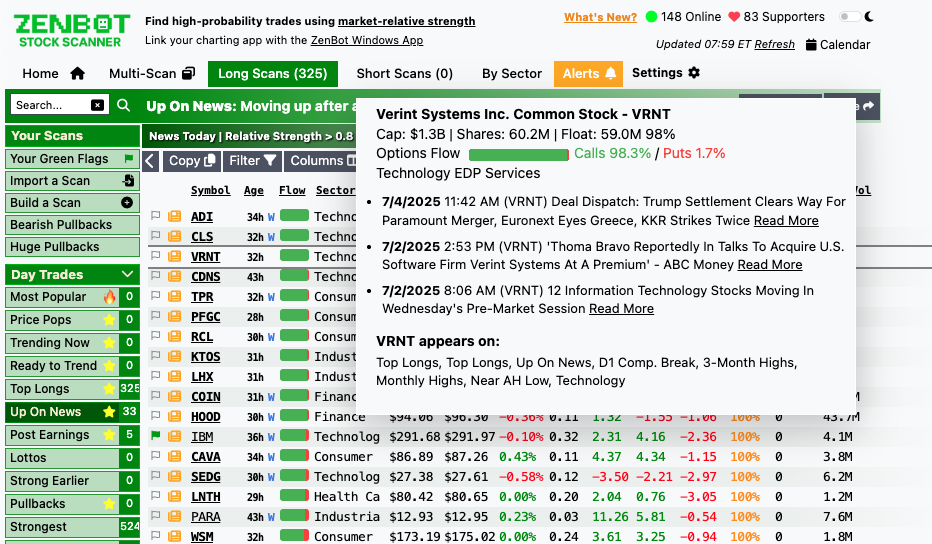Open the Multi-Scan windows icon
Screen dimensions: 932x544
point(188,74)
